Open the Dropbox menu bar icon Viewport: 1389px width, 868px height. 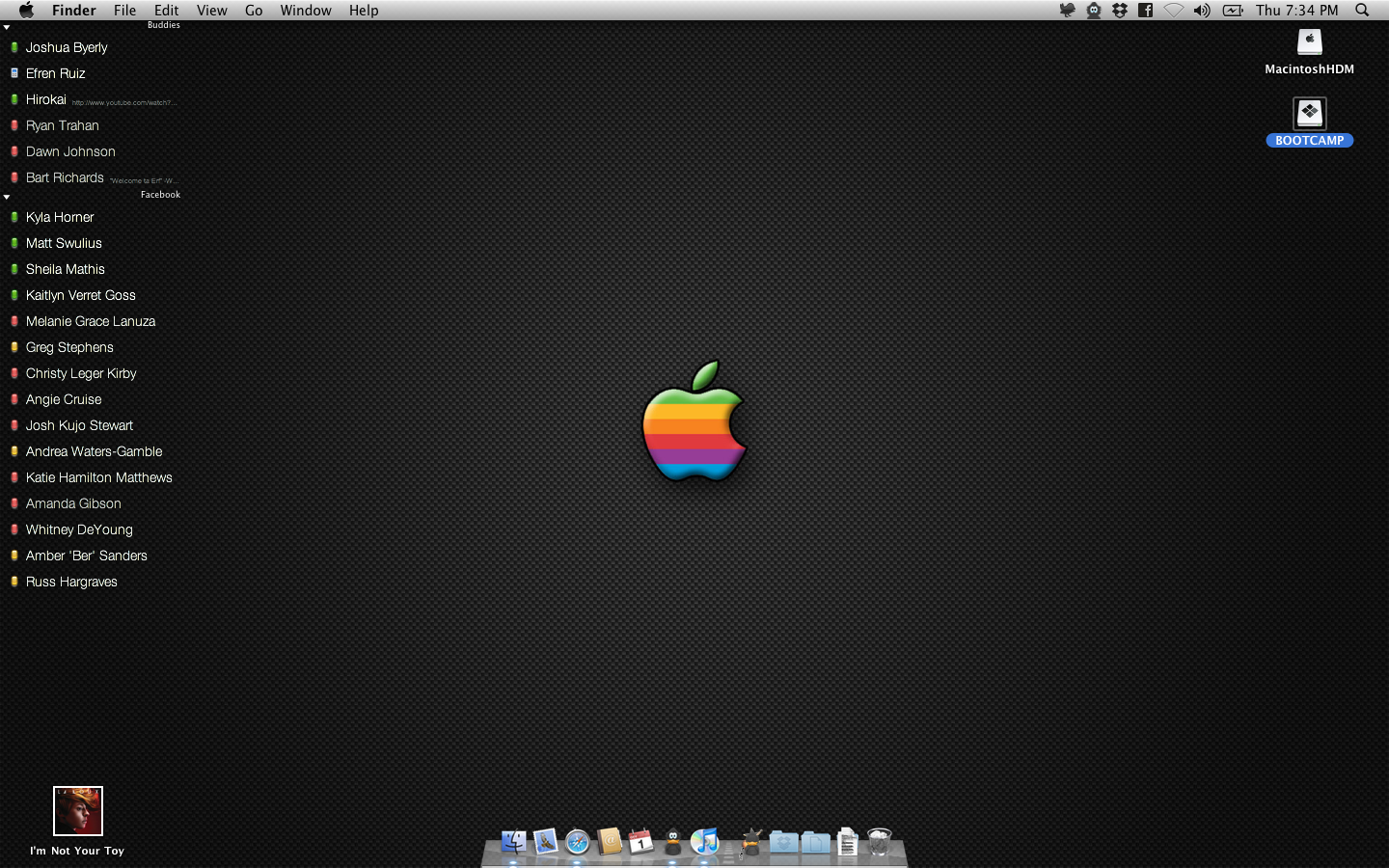click(x=1120, y=11)
